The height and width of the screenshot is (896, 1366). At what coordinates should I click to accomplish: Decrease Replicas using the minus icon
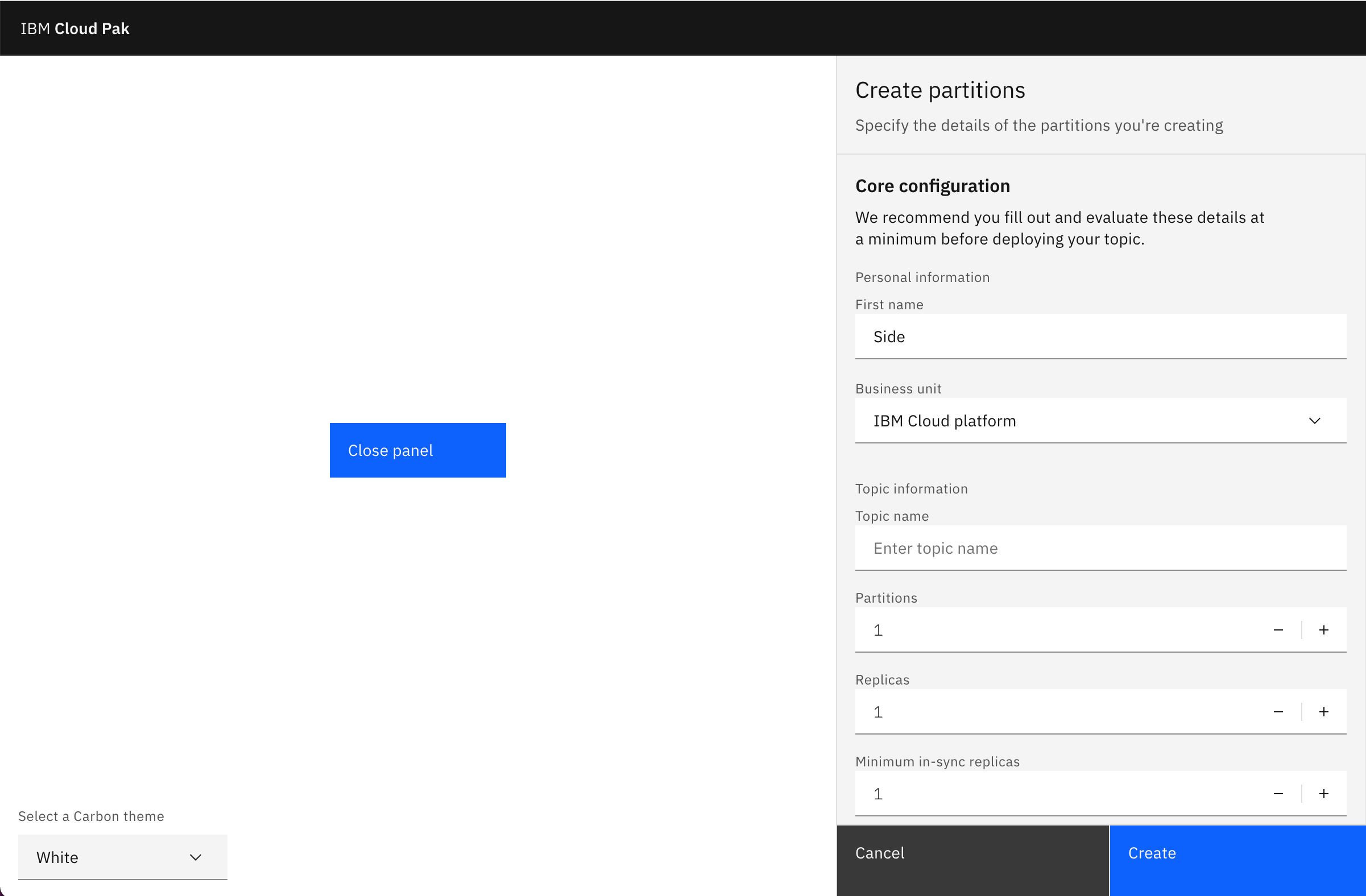point(1278,711)
